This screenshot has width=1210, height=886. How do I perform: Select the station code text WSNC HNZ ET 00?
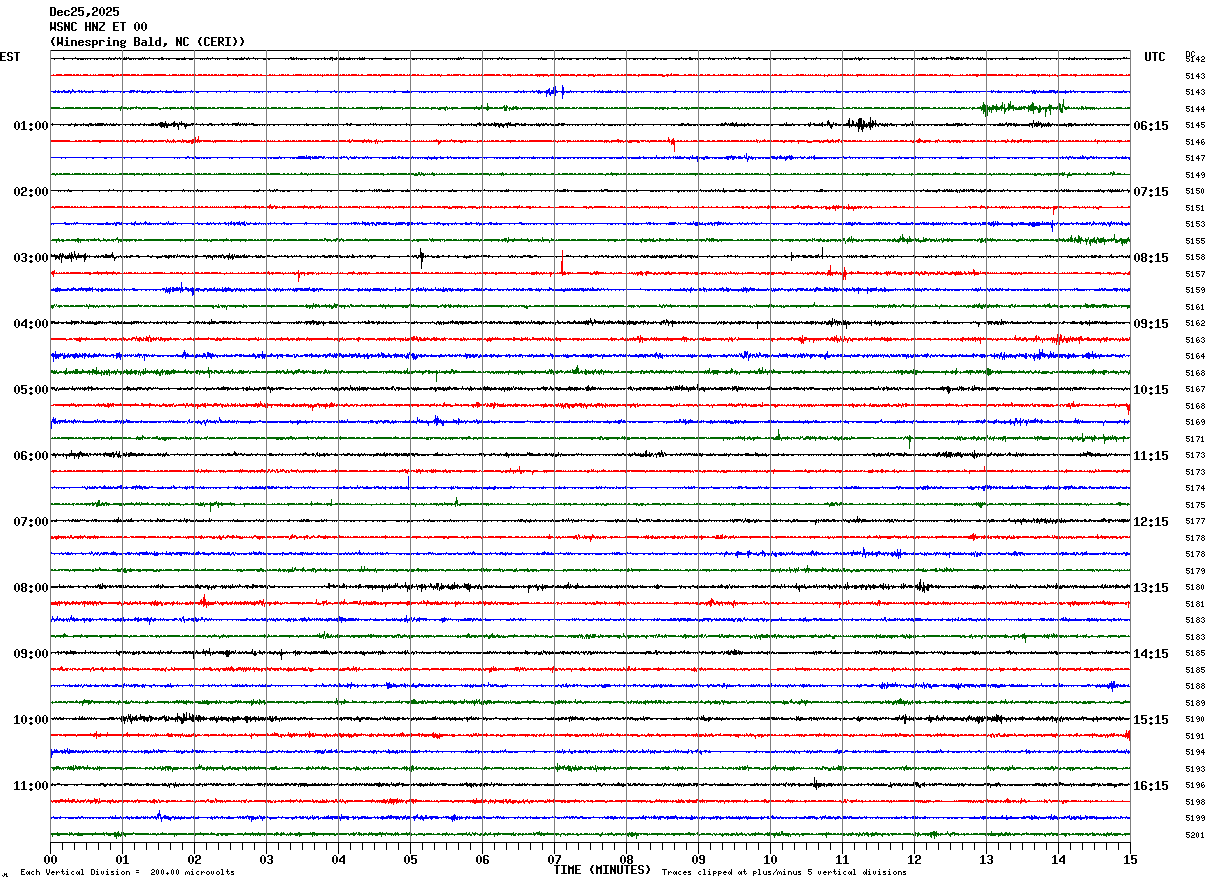98,27
